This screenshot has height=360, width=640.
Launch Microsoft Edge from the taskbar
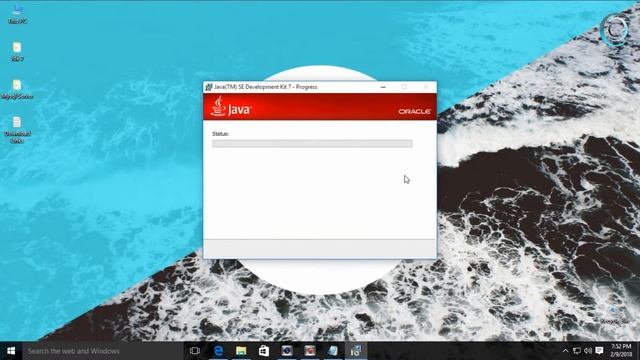coord(218,351)
